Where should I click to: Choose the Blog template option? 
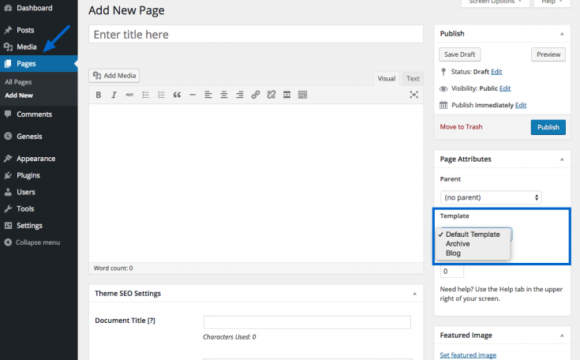[x=453, y=253]
